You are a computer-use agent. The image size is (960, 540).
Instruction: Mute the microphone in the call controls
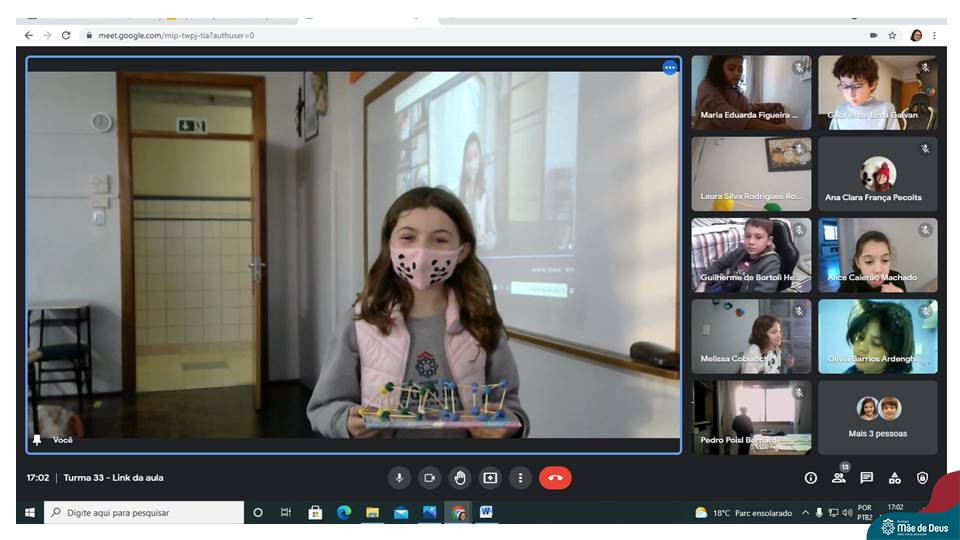399,478
